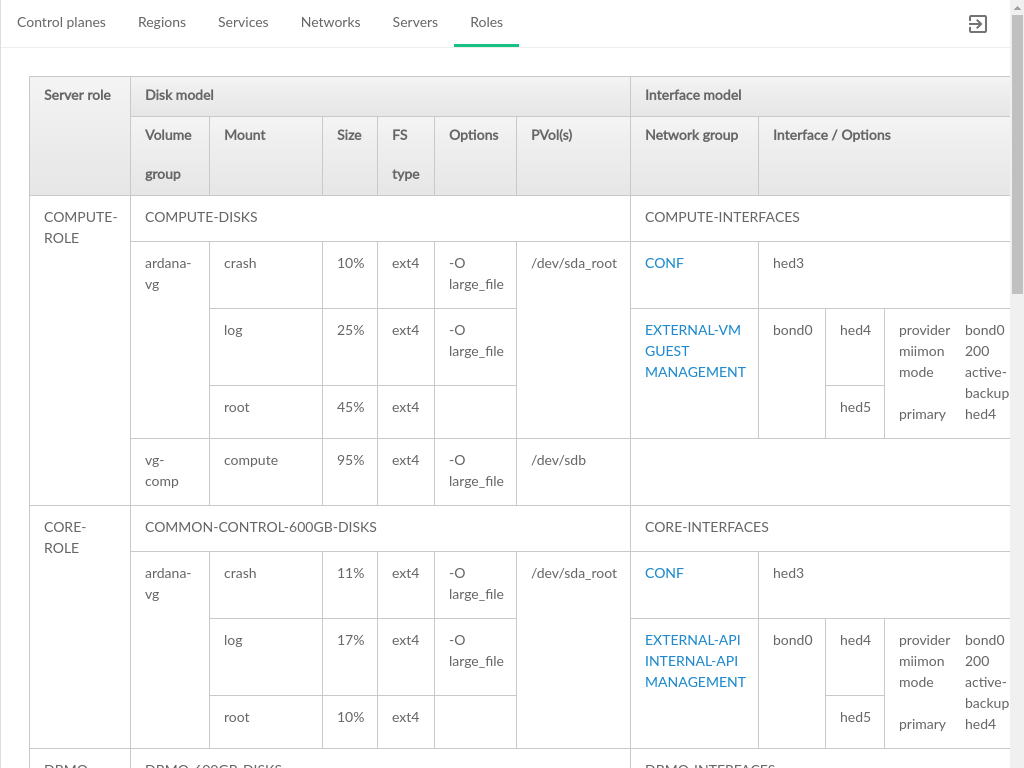Viewport: 1024px width, 768px height.
Task: Open the GUEST network group link
Action: (x=667, y=351)
